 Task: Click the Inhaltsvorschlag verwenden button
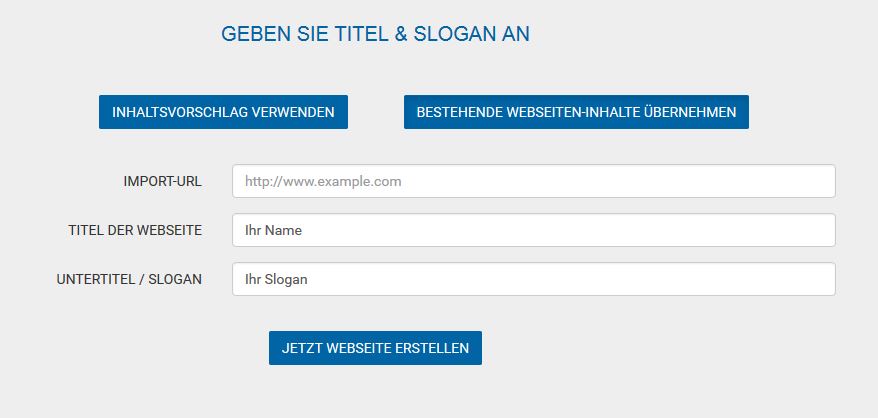[x=223, y=112]
